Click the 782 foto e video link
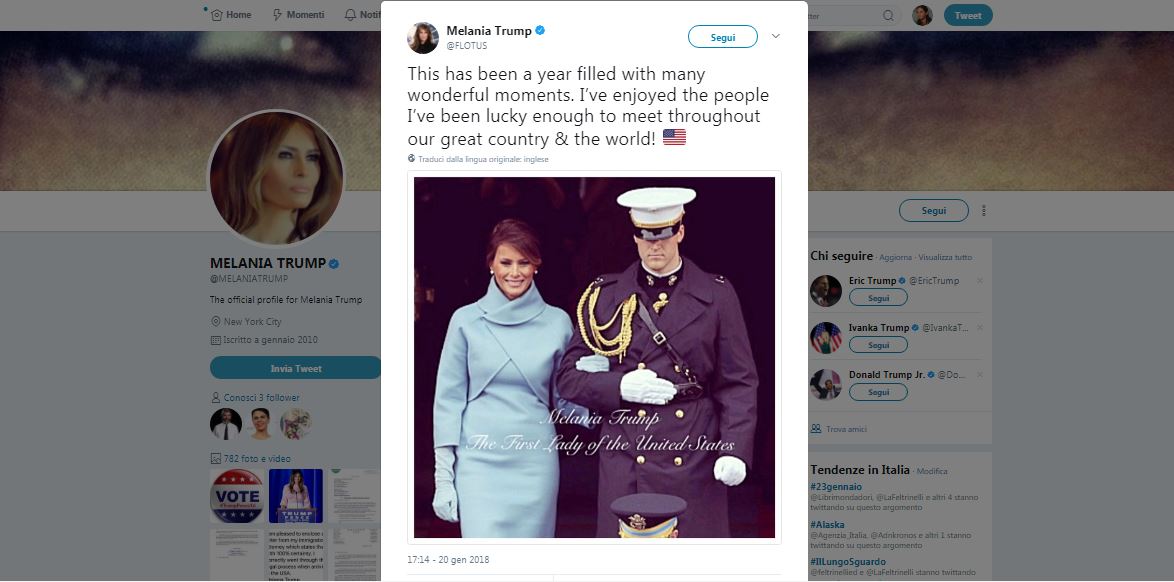The image size is (1174, 582). pos(257,459)
